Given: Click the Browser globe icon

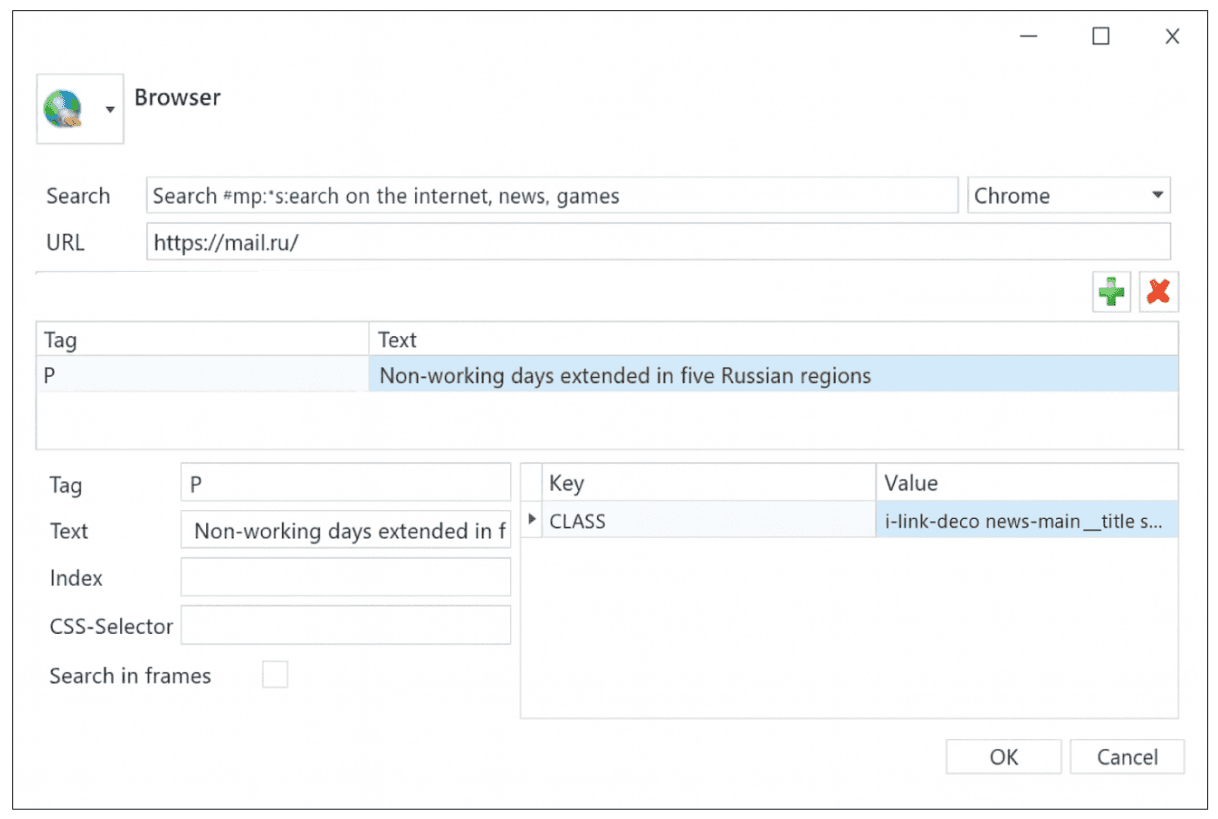Looking at the screenshot, I should tap(65, 109).
